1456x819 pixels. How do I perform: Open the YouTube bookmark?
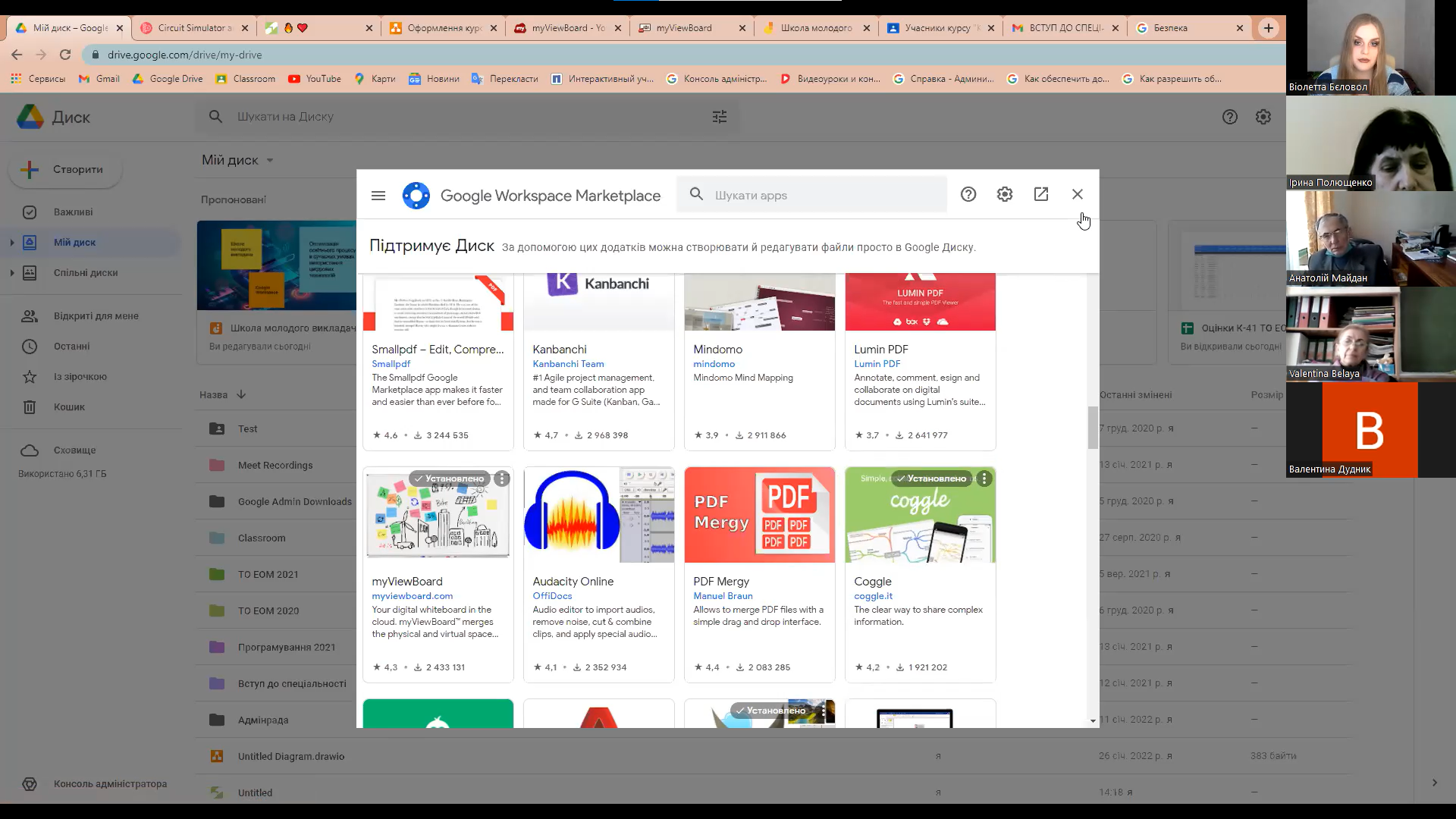tap(315, 79)
